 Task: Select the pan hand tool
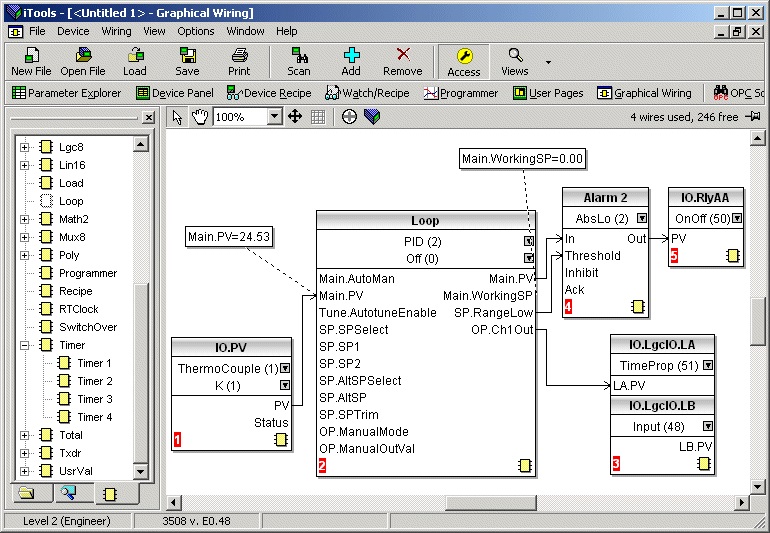(200, 117)
